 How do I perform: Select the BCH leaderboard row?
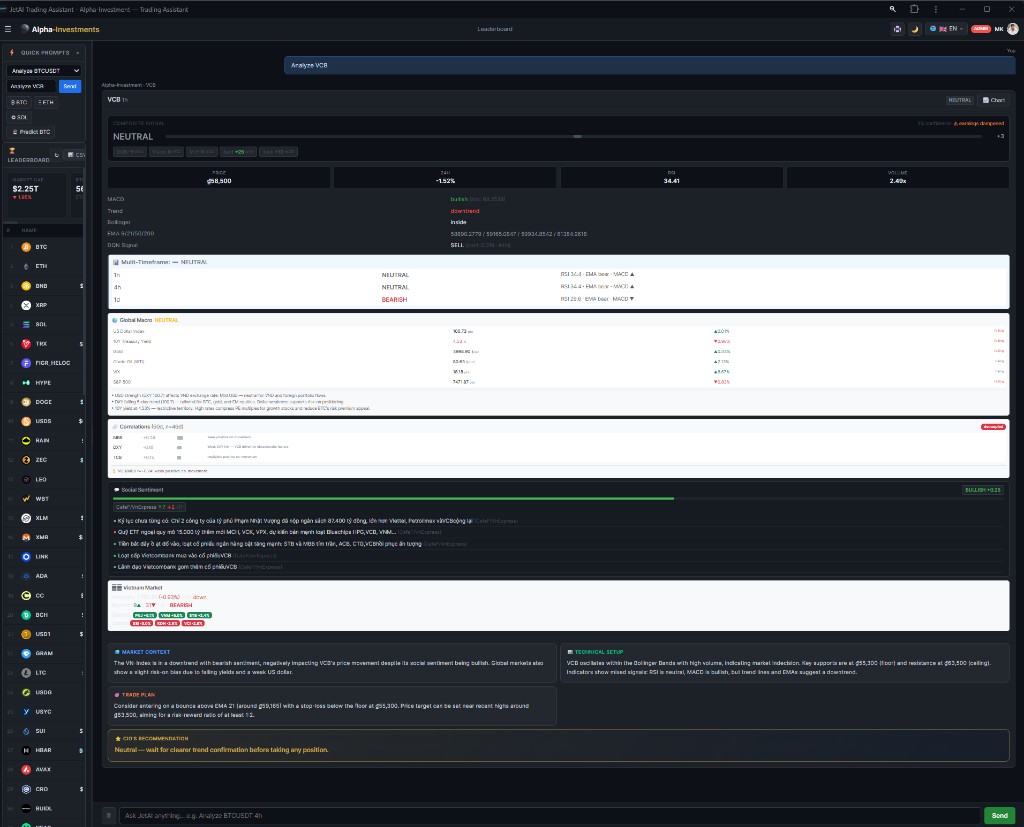click(x=43, y=615)
